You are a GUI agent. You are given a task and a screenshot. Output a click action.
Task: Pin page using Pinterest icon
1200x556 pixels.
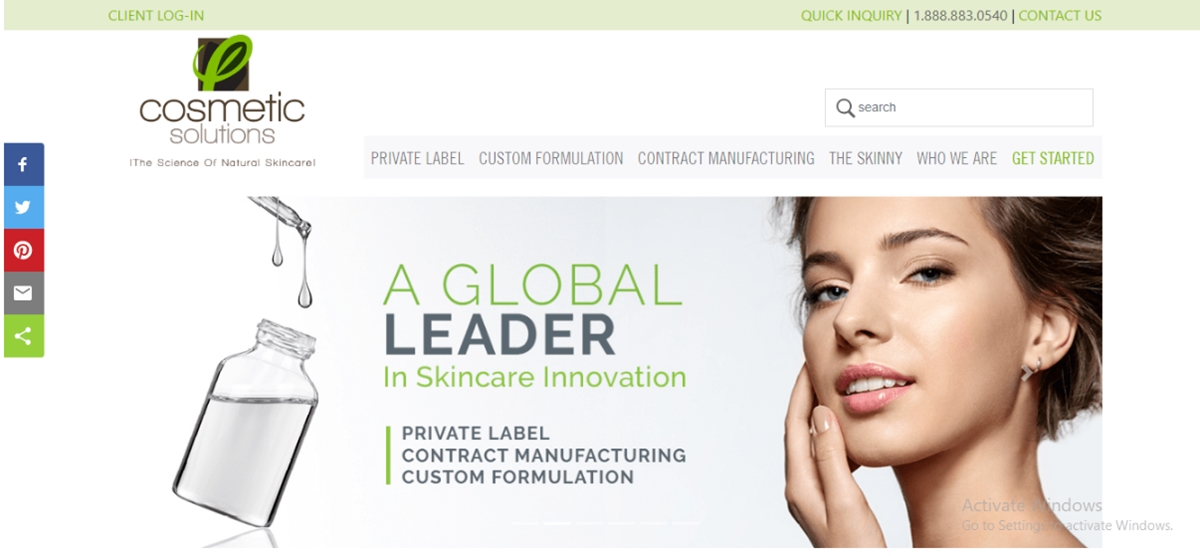(24, 250)
